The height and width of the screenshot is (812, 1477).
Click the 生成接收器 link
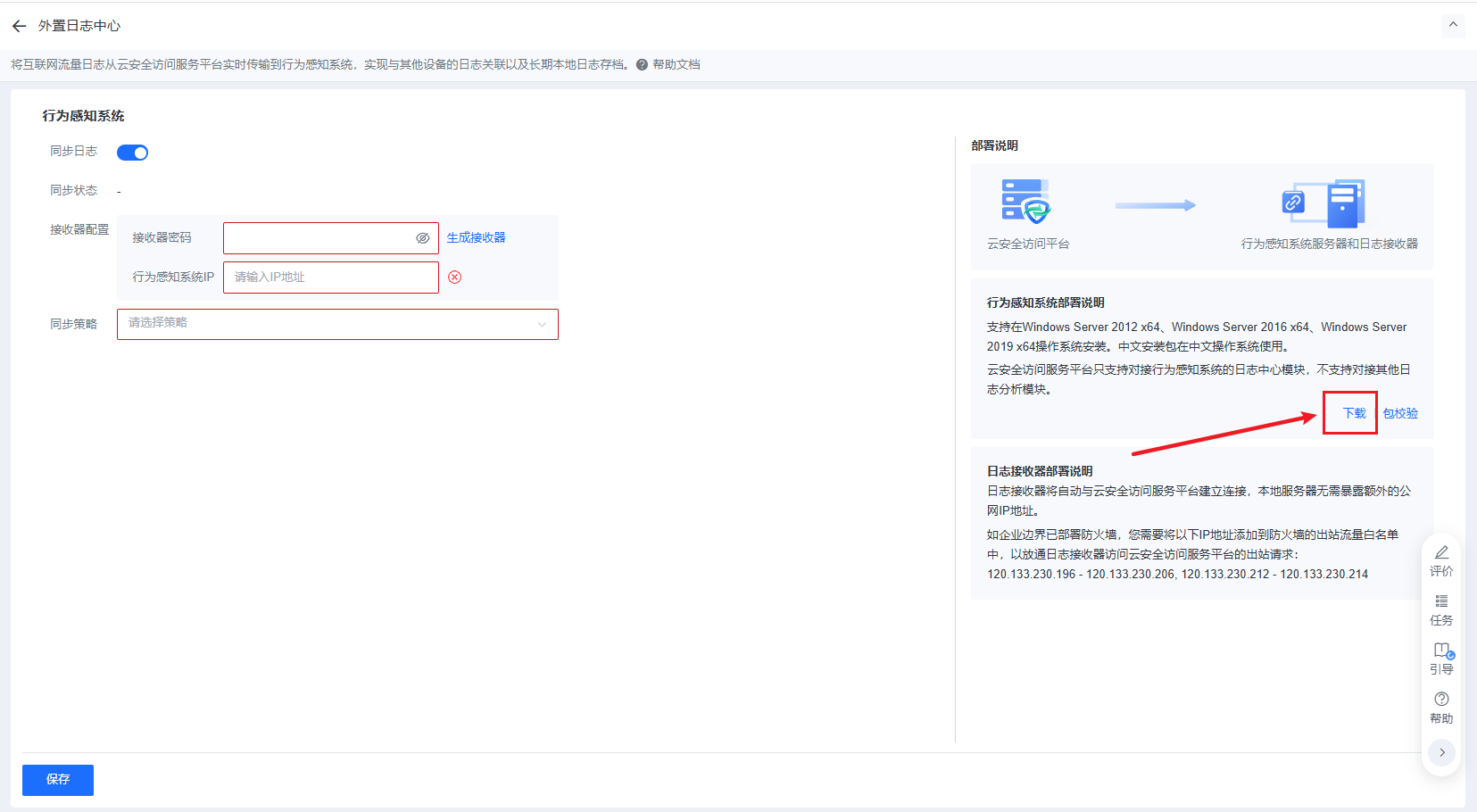476,237
